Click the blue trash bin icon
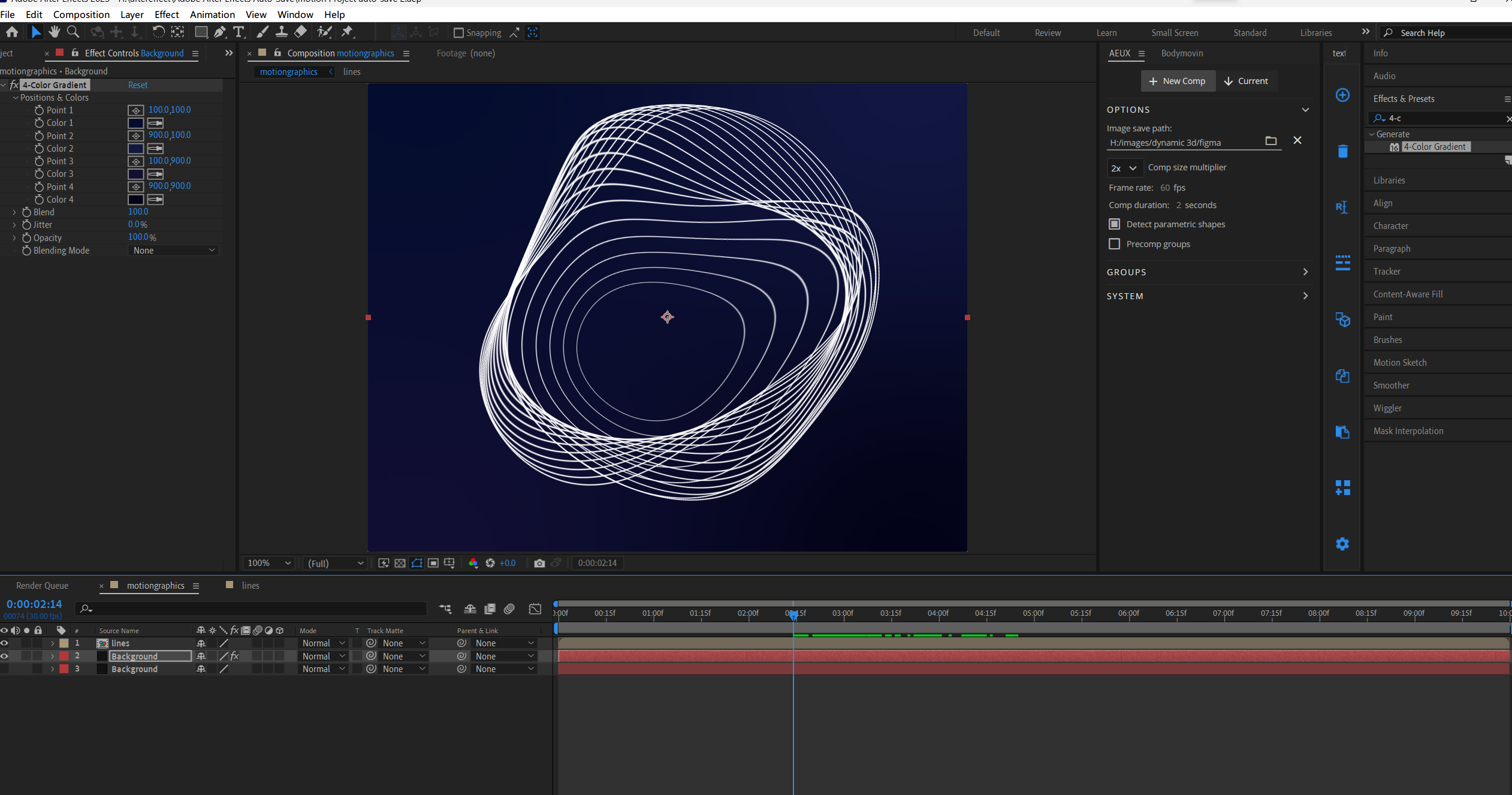 tap(1342, 151)
